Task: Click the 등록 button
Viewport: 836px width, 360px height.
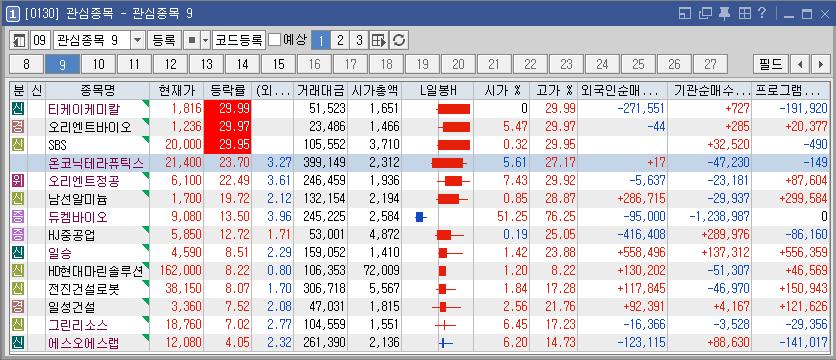Action: tap(164, 40)
